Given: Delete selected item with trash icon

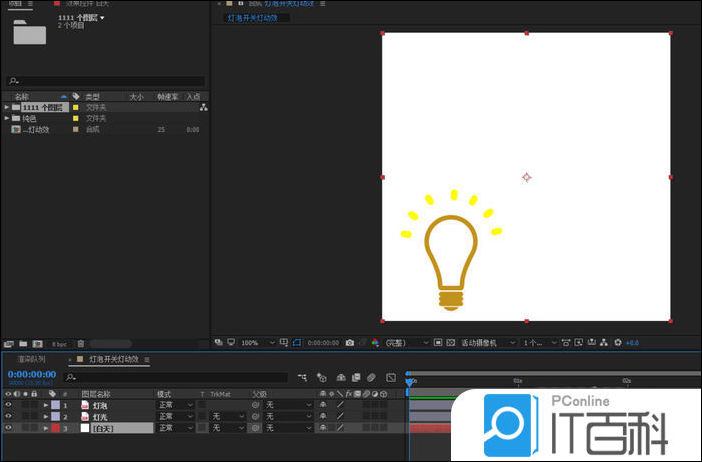Looking at the screenshot, I should point(81,344).
